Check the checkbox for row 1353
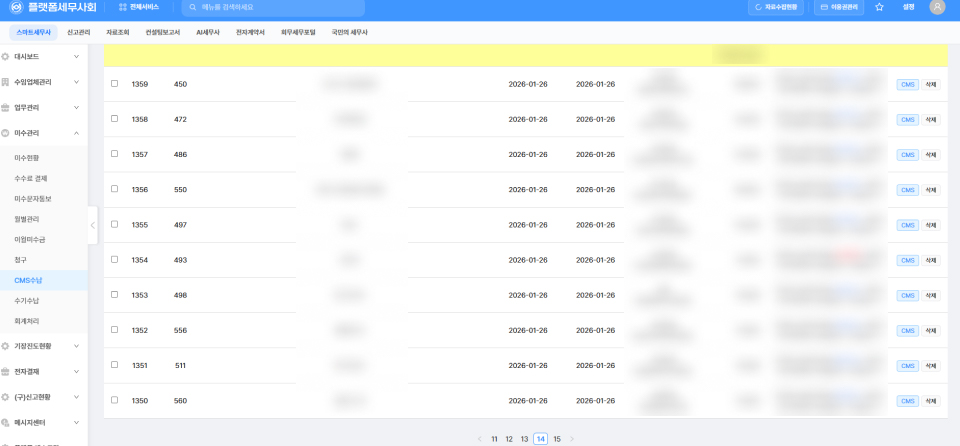Image resolution: width=960 pixels, height=446 pixels. [114, 294]
